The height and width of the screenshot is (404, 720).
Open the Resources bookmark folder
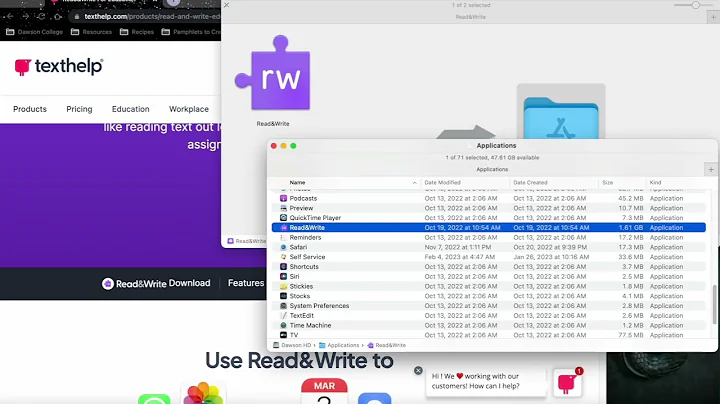click(91, 32)
